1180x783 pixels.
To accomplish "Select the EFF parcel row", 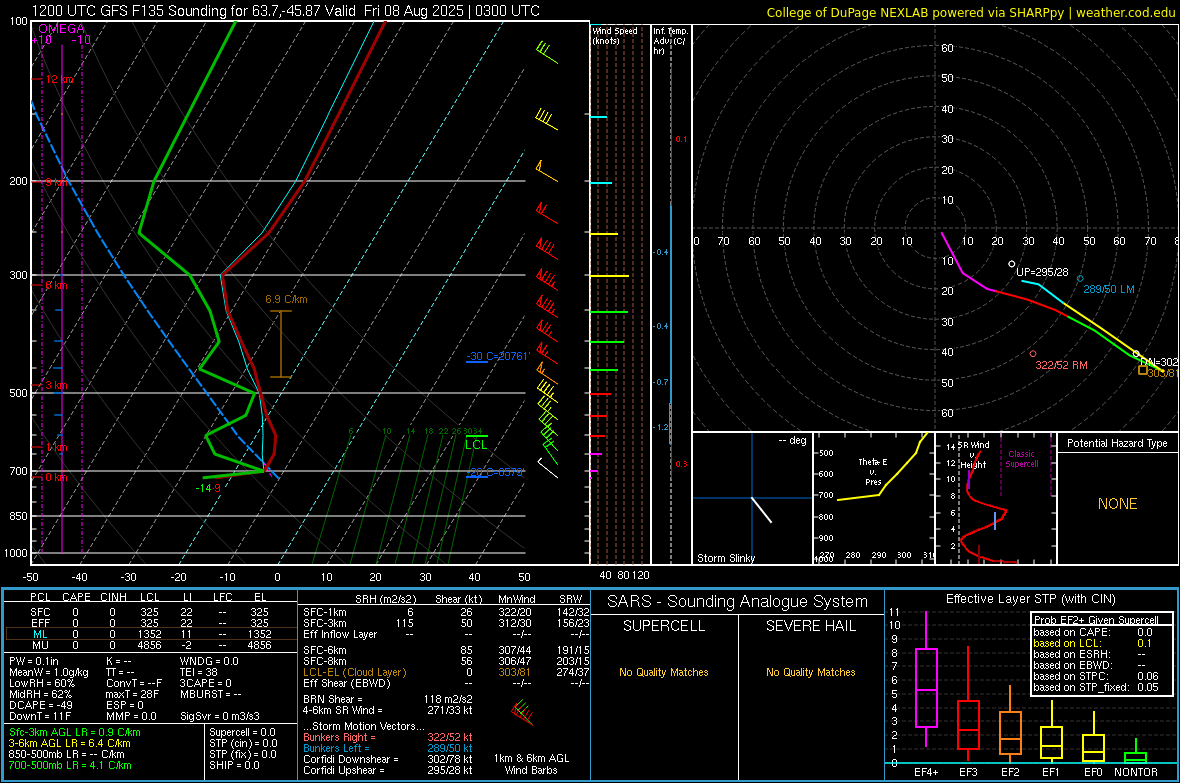I will [150, 623].
